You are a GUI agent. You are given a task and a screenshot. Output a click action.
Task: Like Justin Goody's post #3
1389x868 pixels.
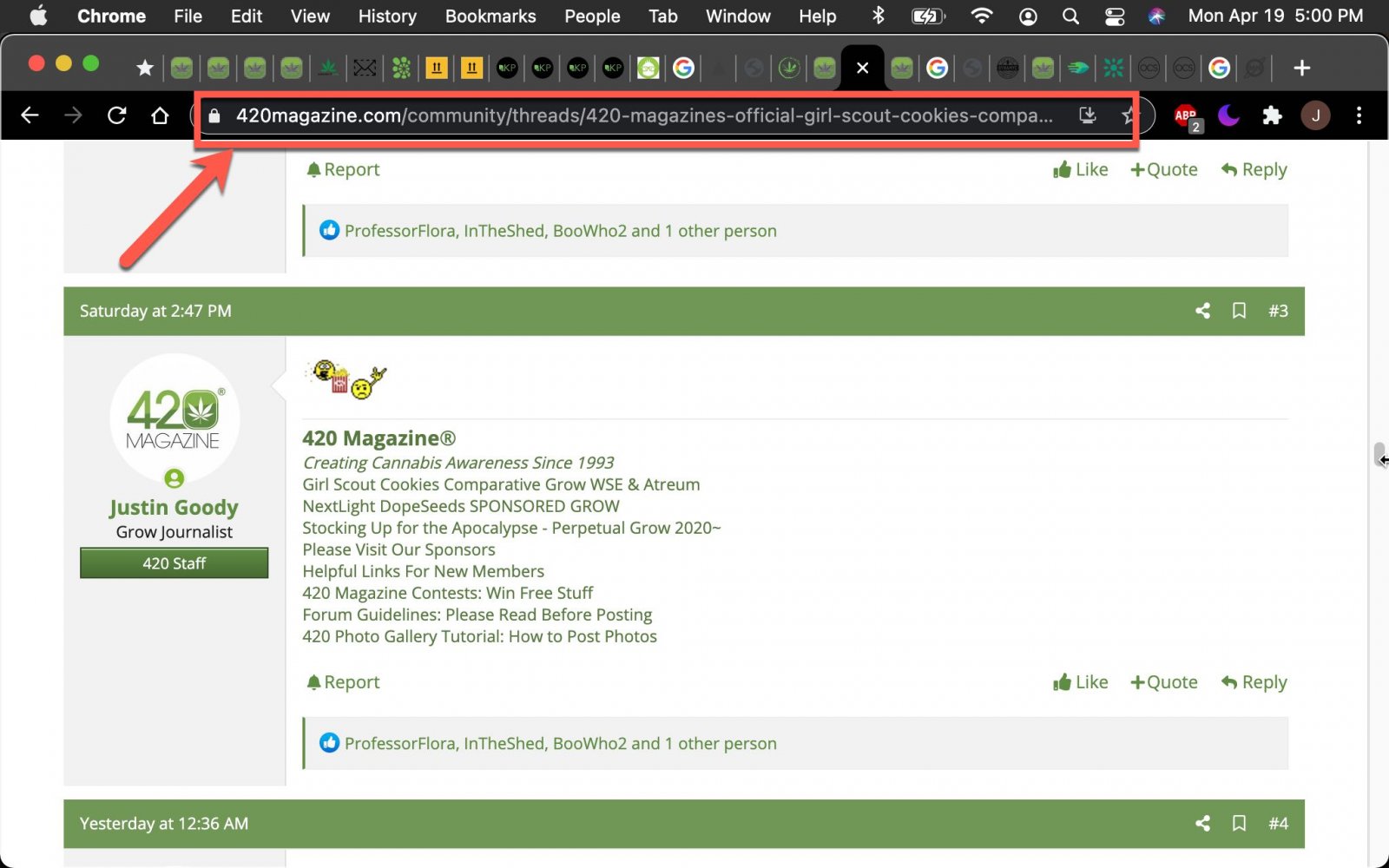click(x=1081, y=682)
